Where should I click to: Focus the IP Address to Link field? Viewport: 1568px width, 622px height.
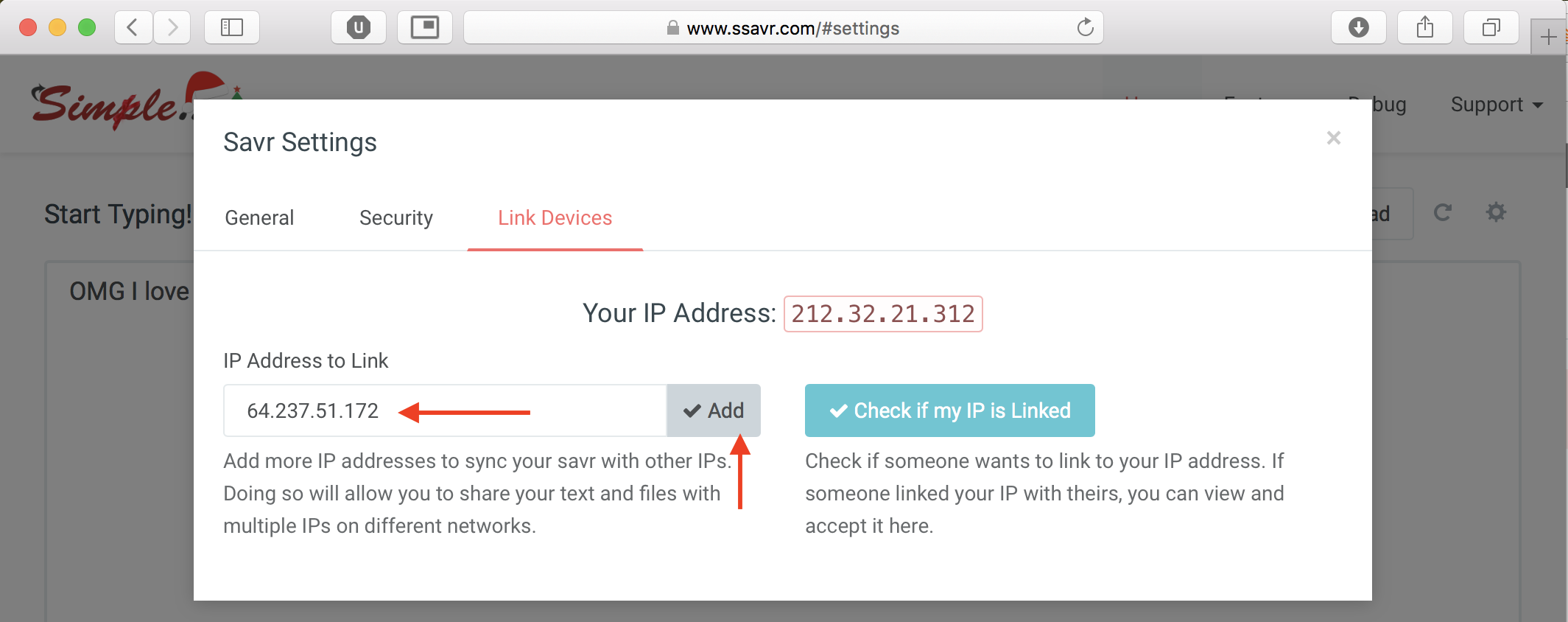coord(445,410)
